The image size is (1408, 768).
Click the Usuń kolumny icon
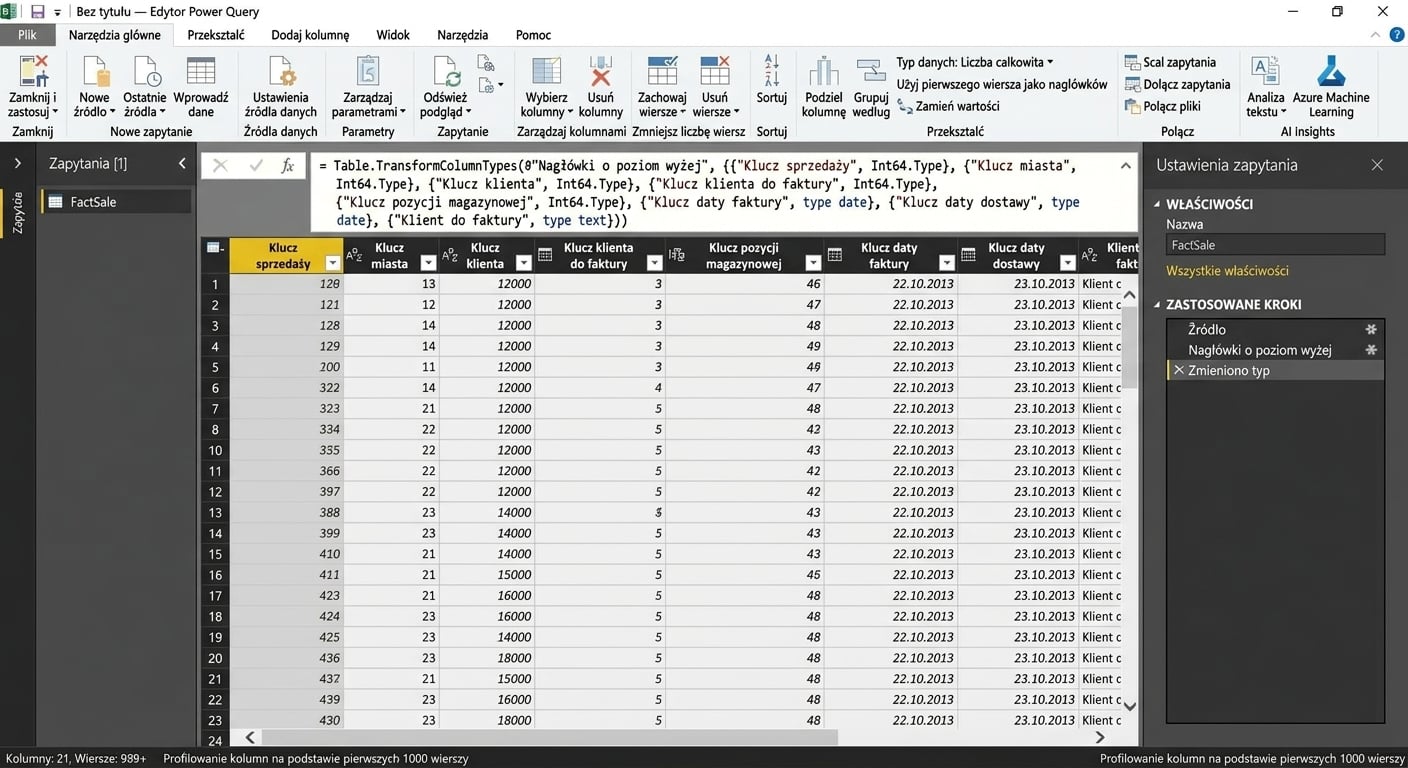tap(601, 72)
